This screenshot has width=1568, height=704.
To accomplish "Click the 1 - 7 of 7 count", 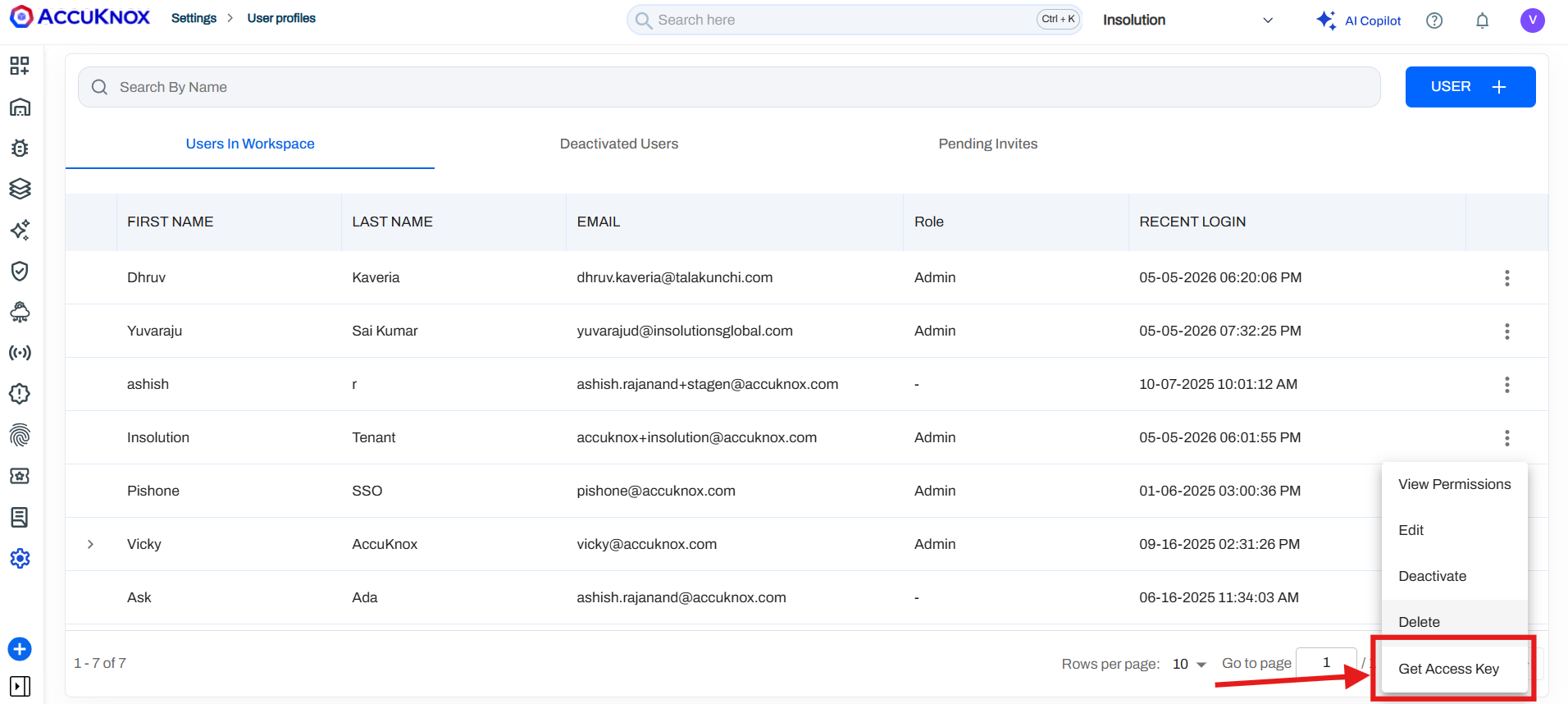I will tap(100, 663).
